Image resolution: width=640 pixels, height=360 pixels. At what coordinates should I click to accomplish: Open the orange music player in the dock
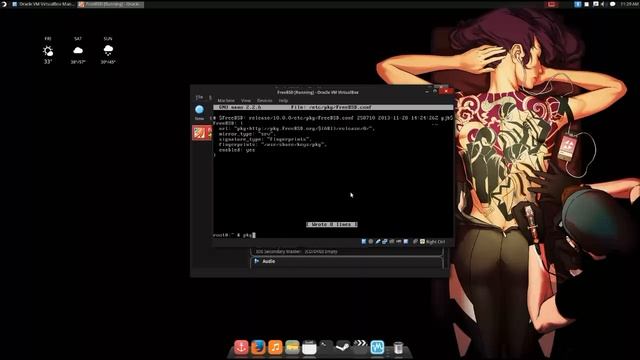point(275,347)
